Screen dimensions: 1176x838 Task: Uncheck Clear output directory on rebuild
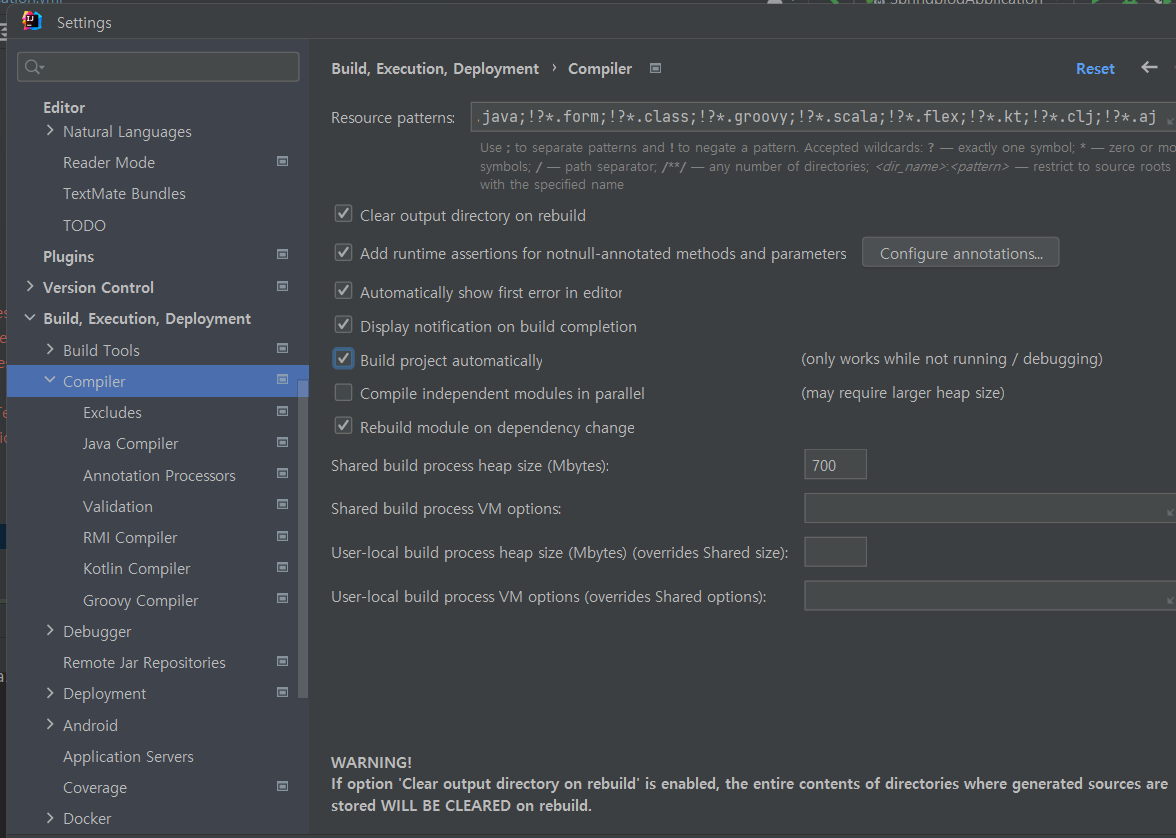pyautogui.click(x=343, y=214)
